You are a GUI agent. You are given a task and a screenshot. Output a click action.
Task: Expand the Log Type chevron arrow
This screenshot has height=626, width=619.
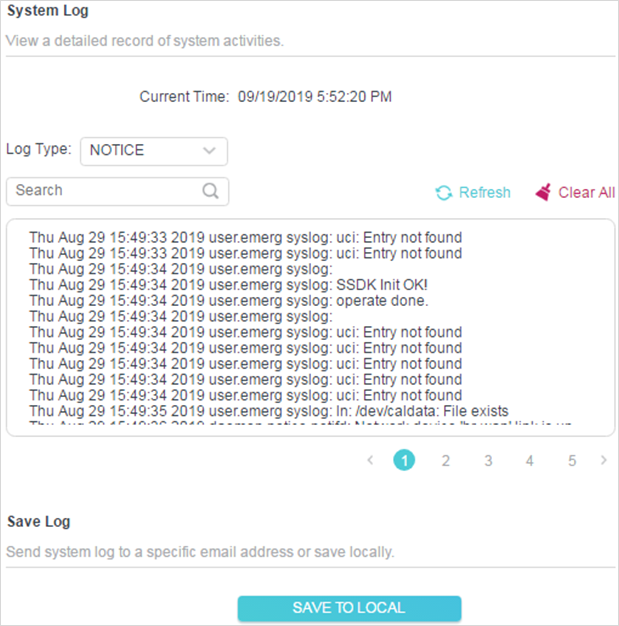tap(209, 151)
